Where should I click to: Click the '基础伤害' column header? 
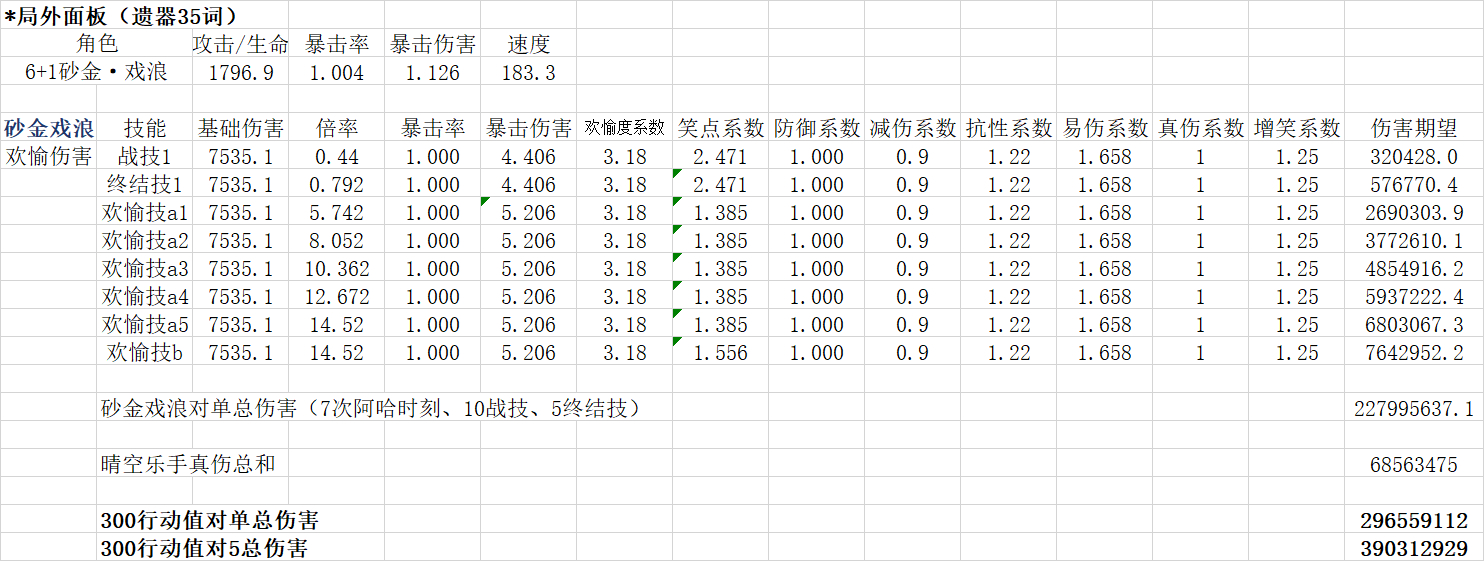pos(240,128)
